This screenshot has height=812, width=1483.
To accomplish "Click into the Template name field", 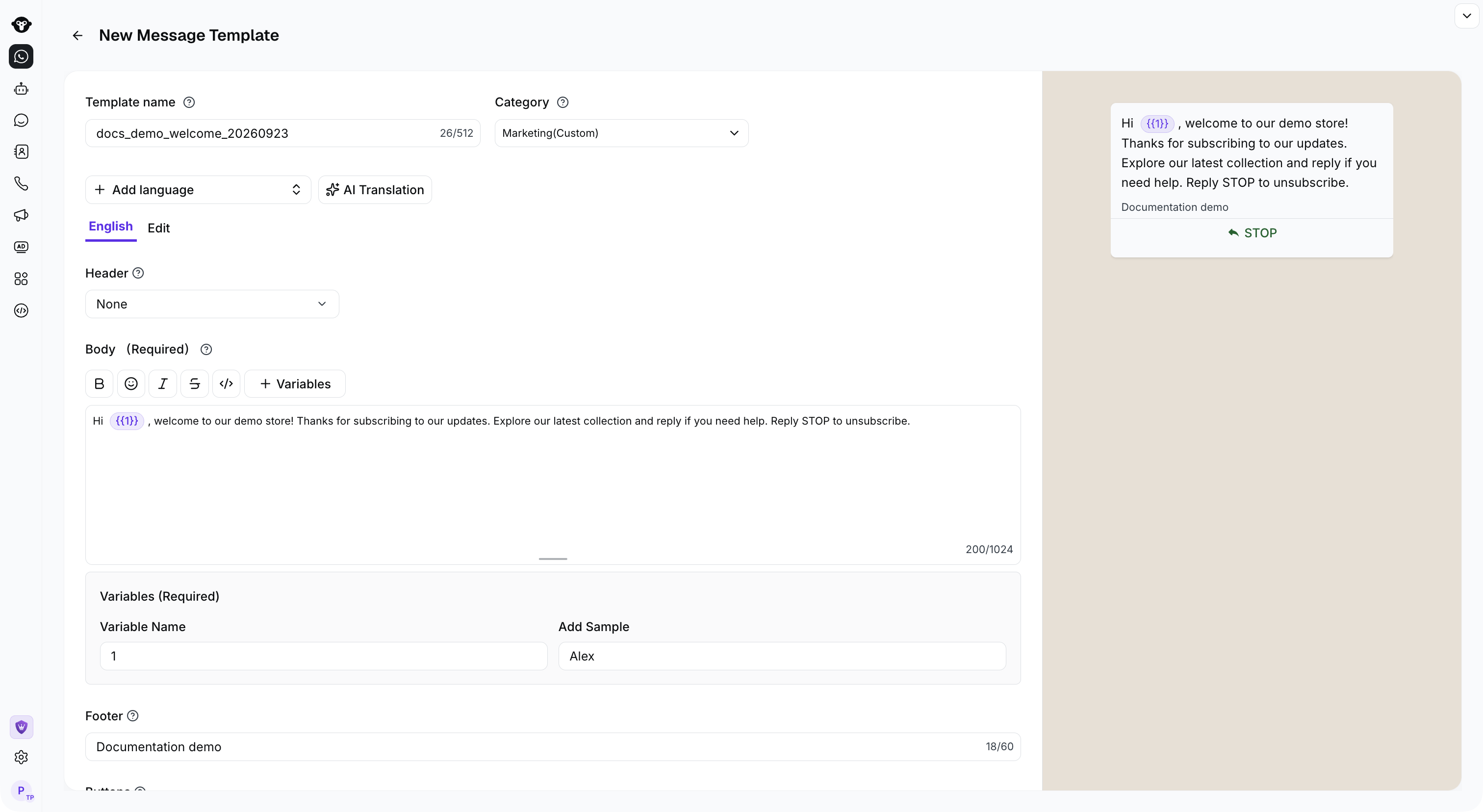I will pyautogui.click(x=282, y=133).
